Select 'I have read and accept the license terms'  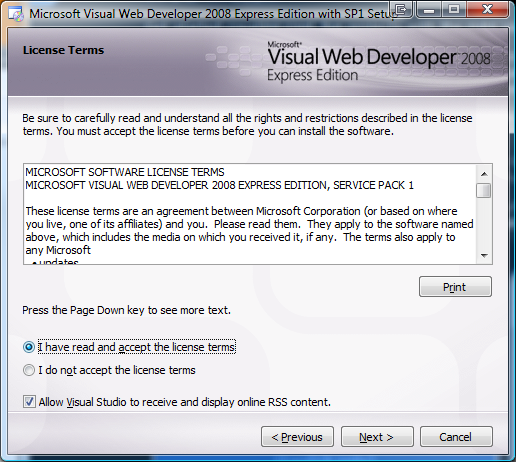tap(29, 347)
